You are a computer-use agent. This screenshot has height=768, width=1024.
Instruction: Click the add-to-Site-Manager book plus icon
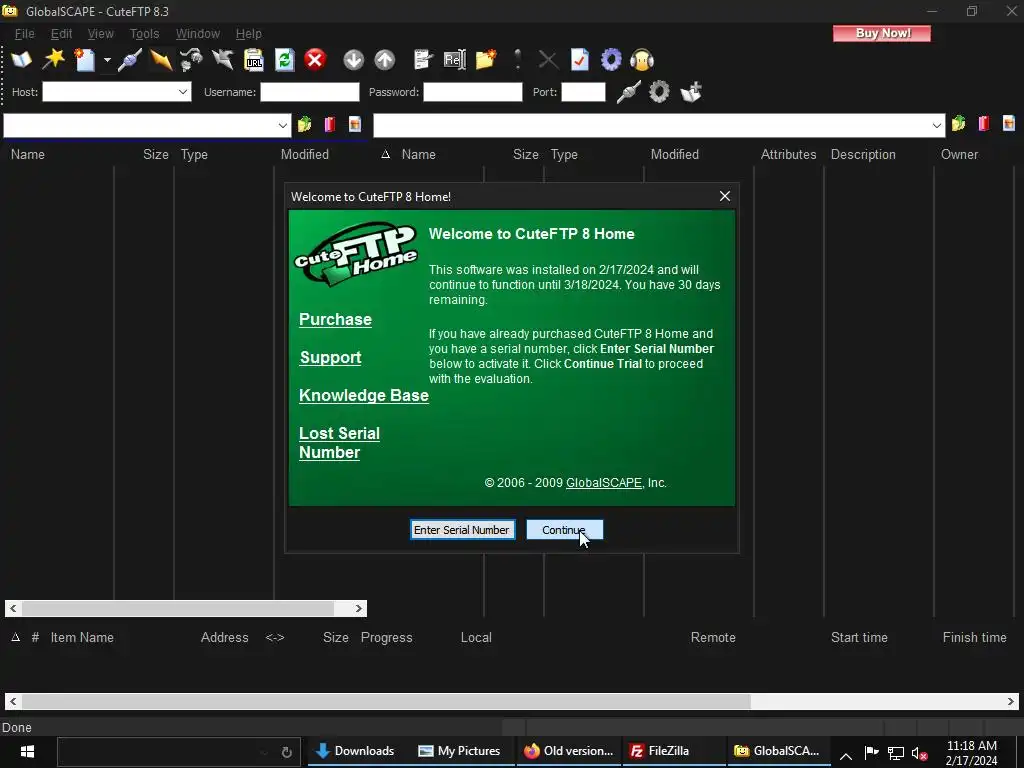691,92
